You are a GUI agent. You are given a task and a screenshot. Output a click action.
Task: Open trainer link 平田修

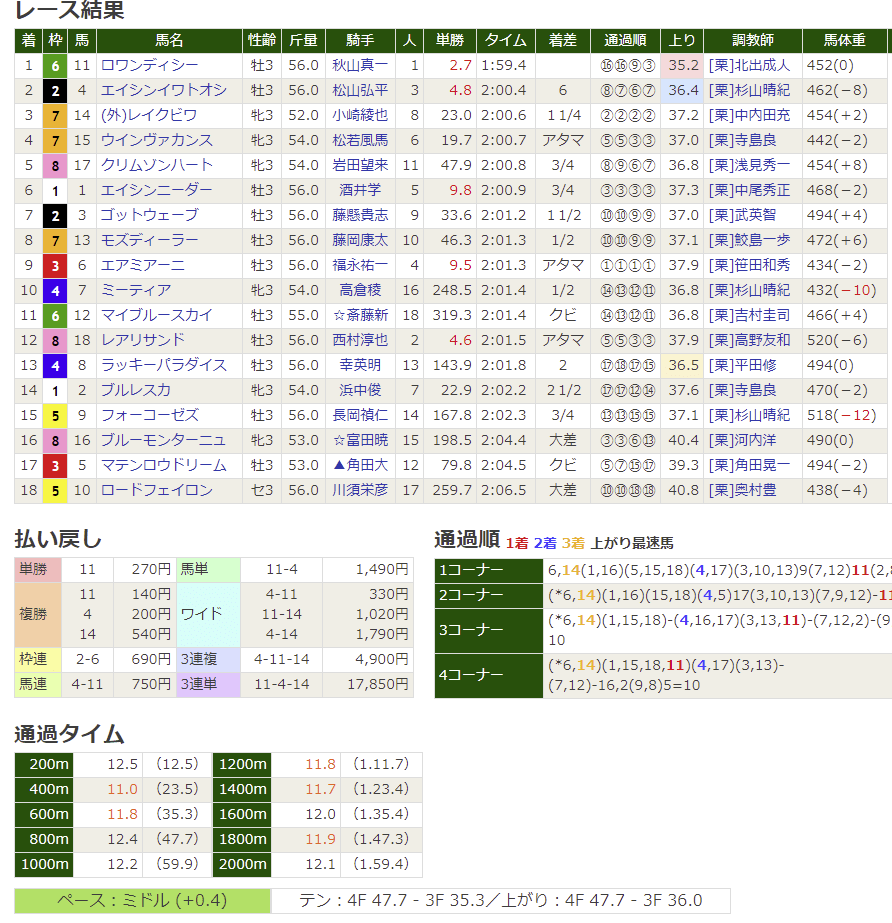[755, 366]
